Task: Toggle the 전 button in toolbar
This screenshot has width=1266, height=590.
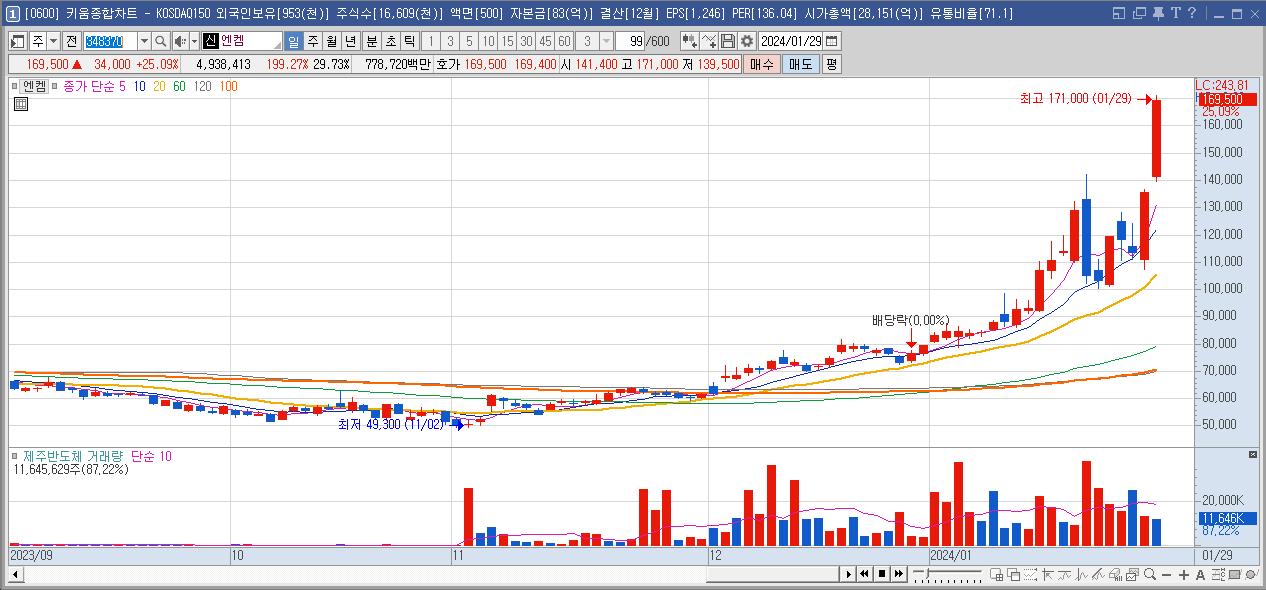Action: tap(72, 41)
